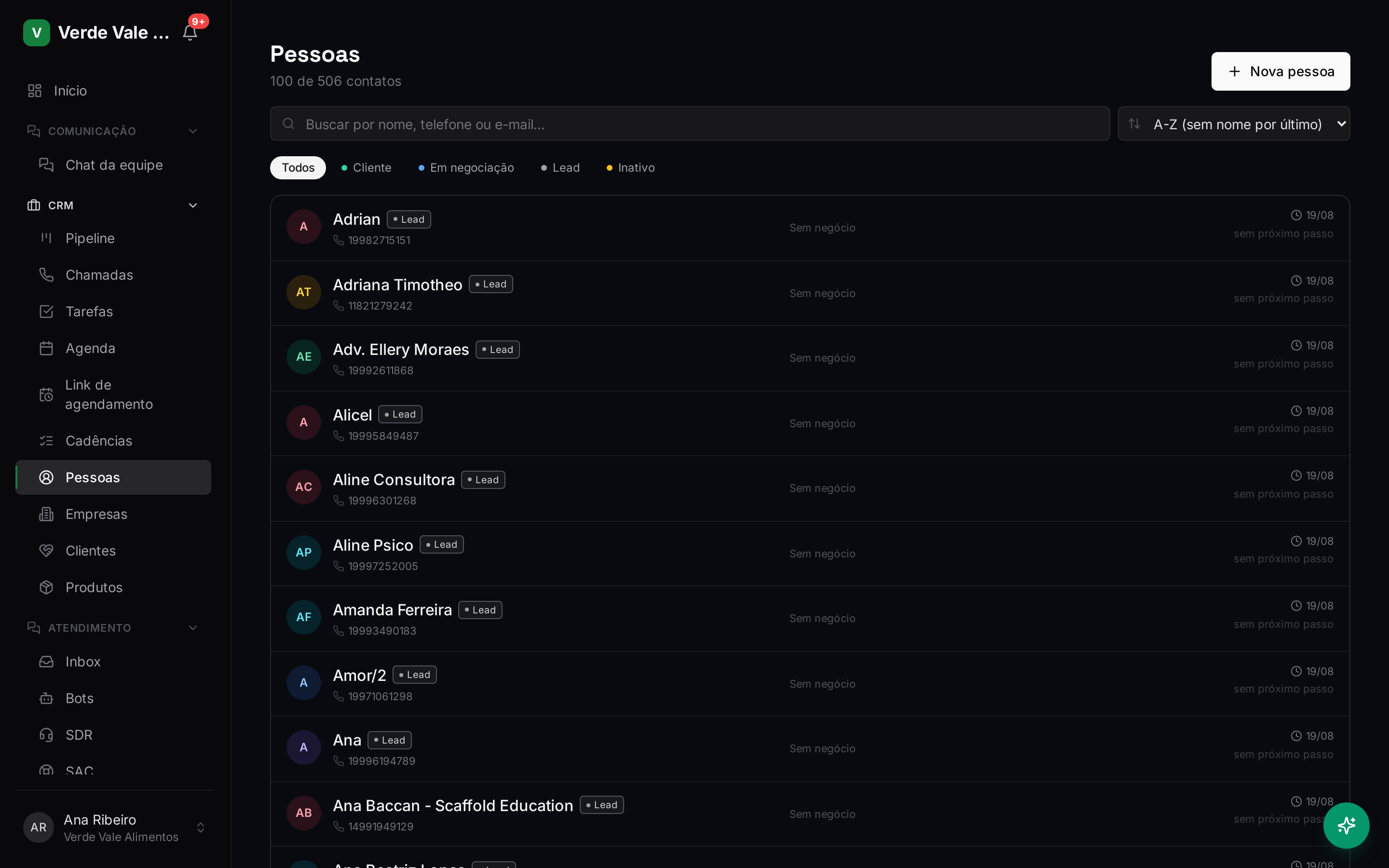Expand the Ana Ribeiro account switcher
This screenshot has height=868, width=1389.
(115, 828)
